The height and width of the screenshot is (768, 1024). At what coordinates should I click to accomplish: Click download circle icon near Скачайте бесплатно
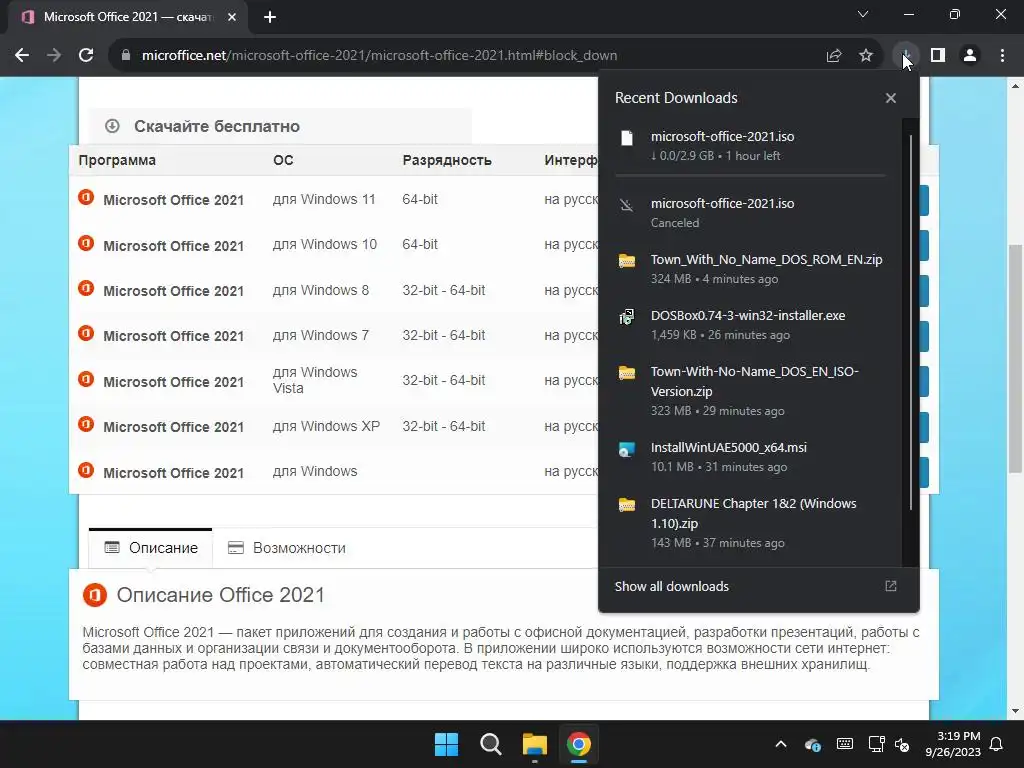tap(112, 125)
